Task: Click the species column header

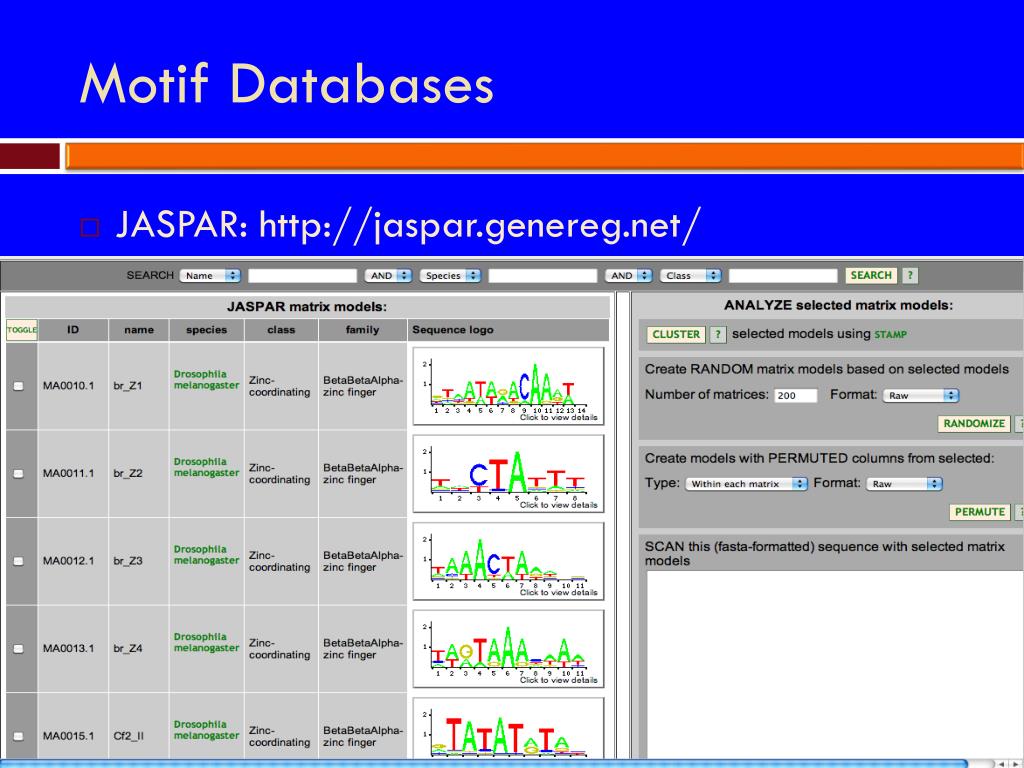Action: click(206, 330)
